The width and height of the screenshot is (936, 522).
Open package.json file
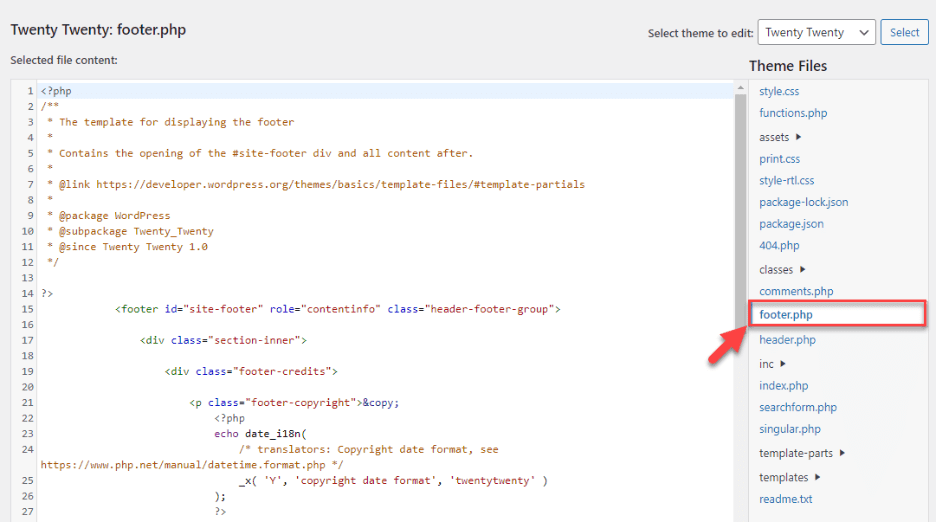coord(791,224)
